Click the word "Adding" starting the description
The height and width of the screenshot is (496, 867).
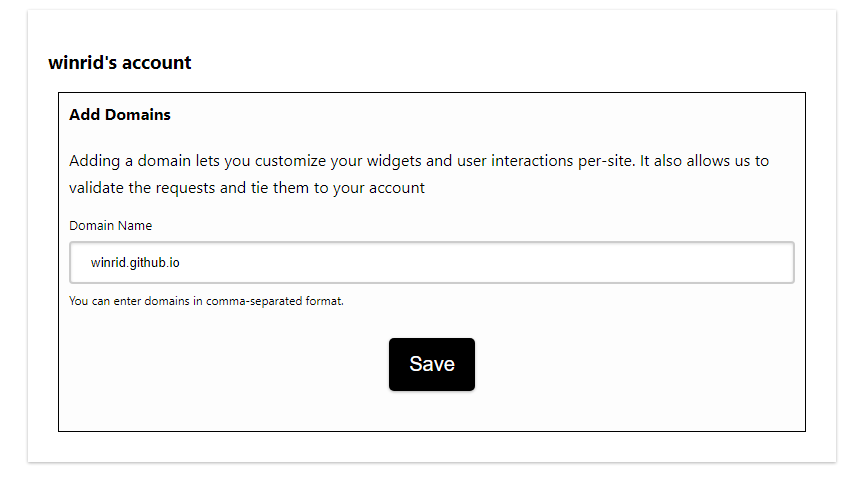[95, 161]
